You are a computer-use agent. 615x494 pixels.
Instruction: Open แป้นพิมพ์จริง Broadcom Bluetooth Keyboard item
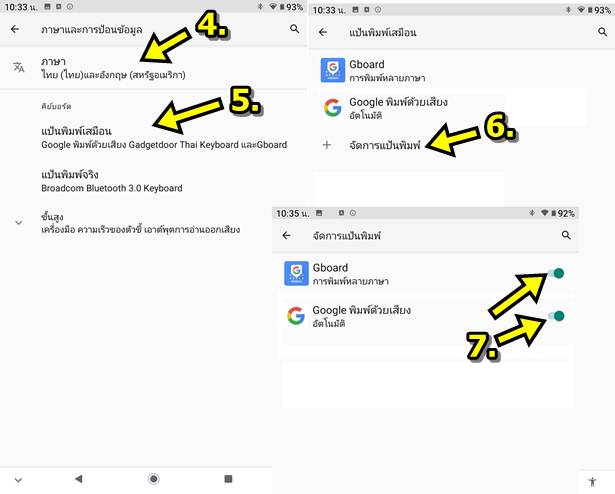153,181
